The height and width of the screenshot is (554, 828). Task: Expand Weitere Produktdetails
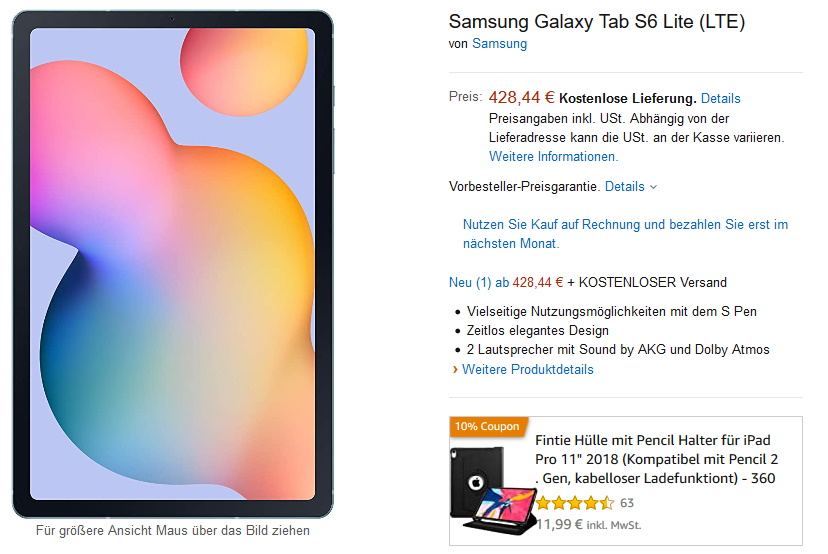click(x=527, y=369)
